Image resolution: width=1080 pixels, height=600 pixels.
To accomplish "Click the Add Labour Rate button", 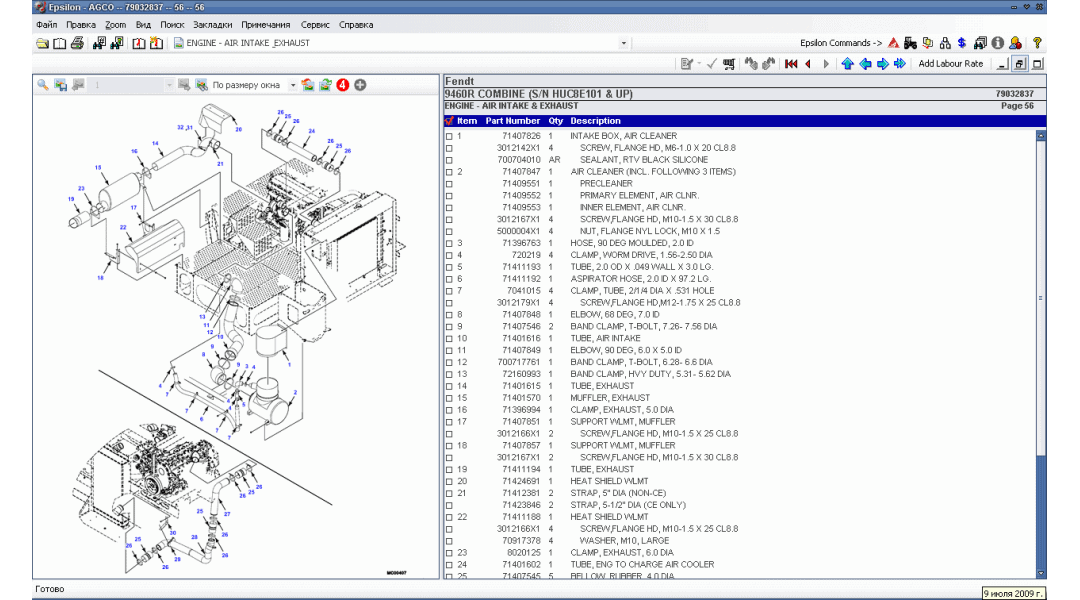I will 950,64.
